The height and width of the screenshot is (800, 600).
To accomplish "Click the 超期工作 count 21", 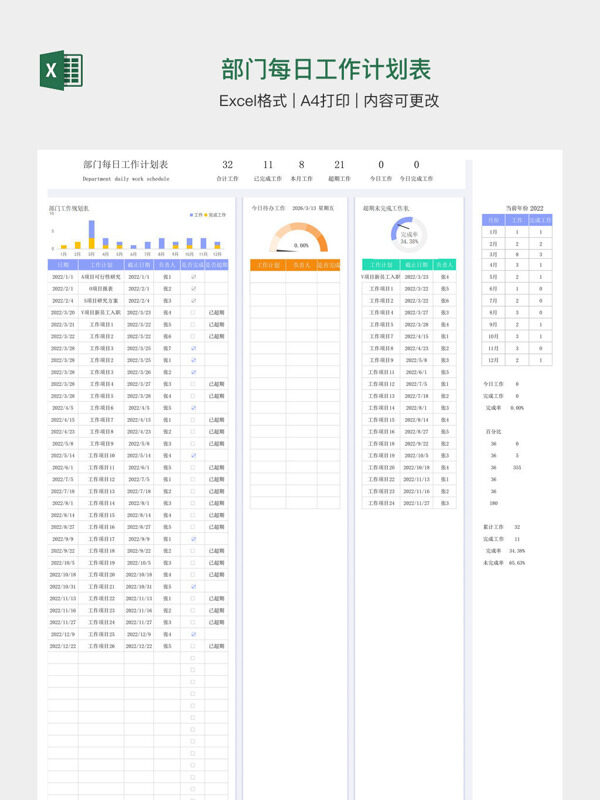I will (x=339, y=164).
